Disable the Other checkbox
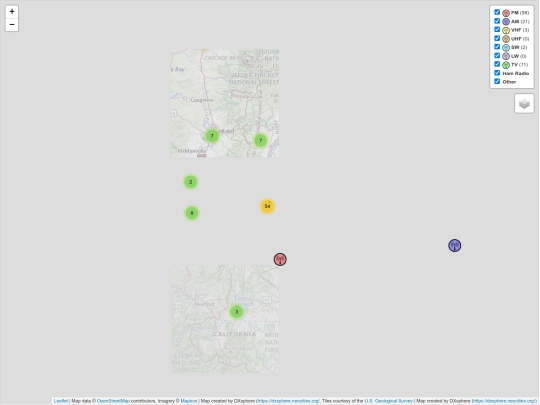 click(x=497, y=81)
